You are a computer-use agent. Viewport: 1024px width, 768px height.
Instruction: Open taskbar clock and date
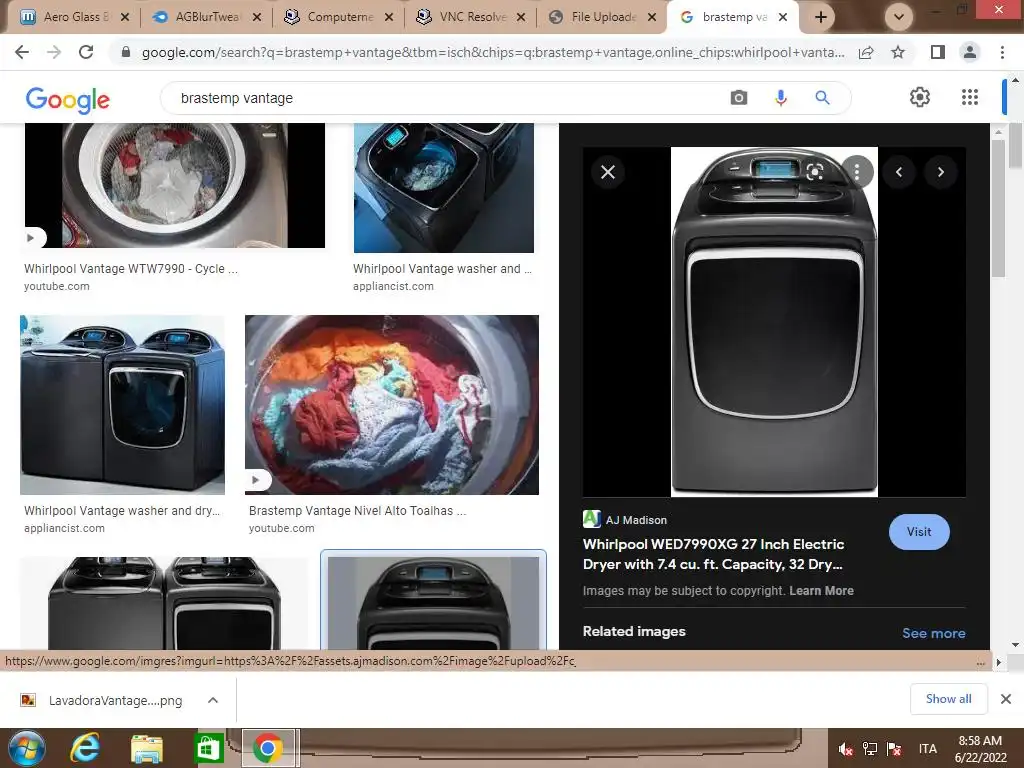pyautogui.click(x=980, y=749)
